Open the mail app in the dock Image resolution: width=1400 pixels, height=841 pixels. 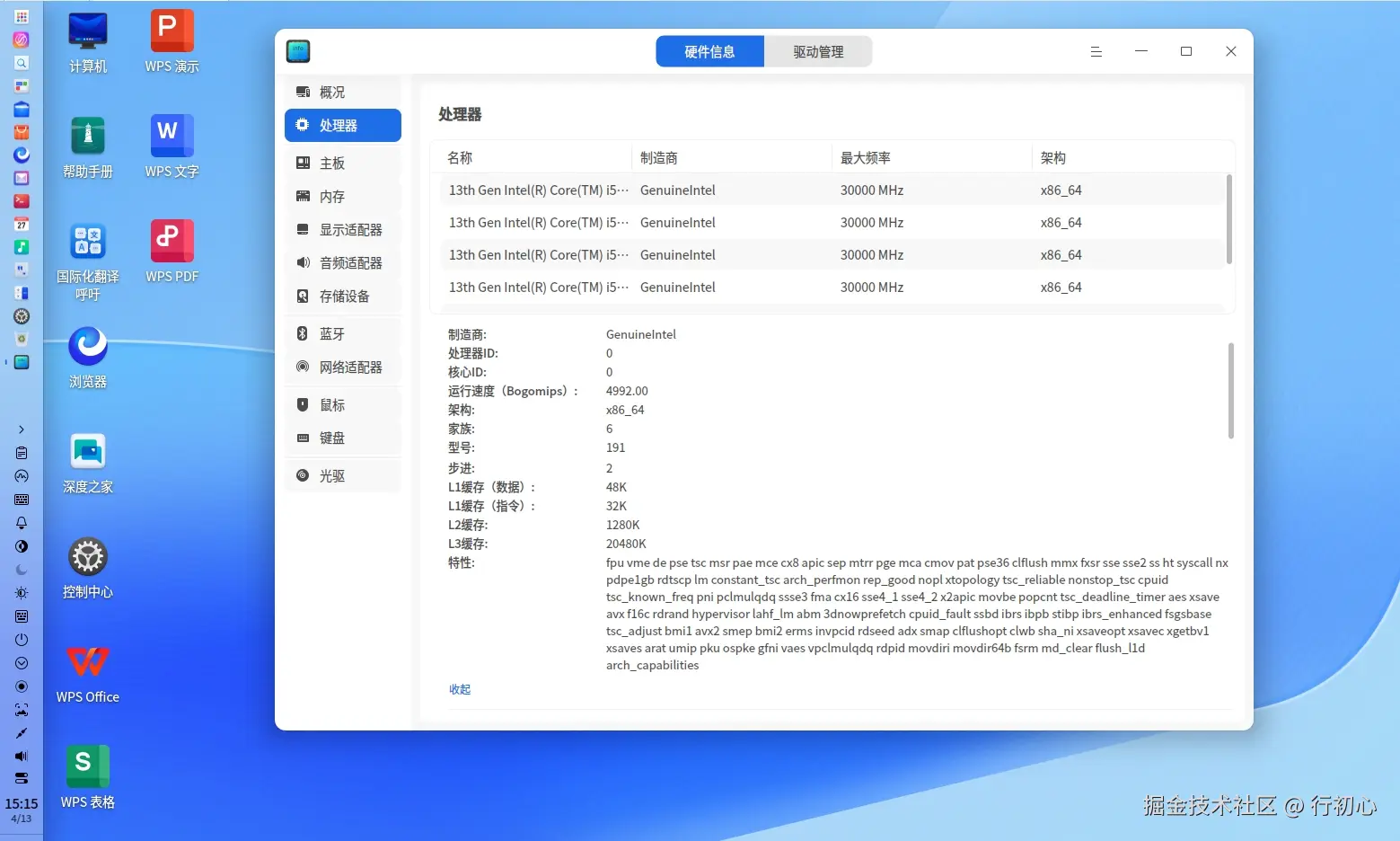pos(22,178)
